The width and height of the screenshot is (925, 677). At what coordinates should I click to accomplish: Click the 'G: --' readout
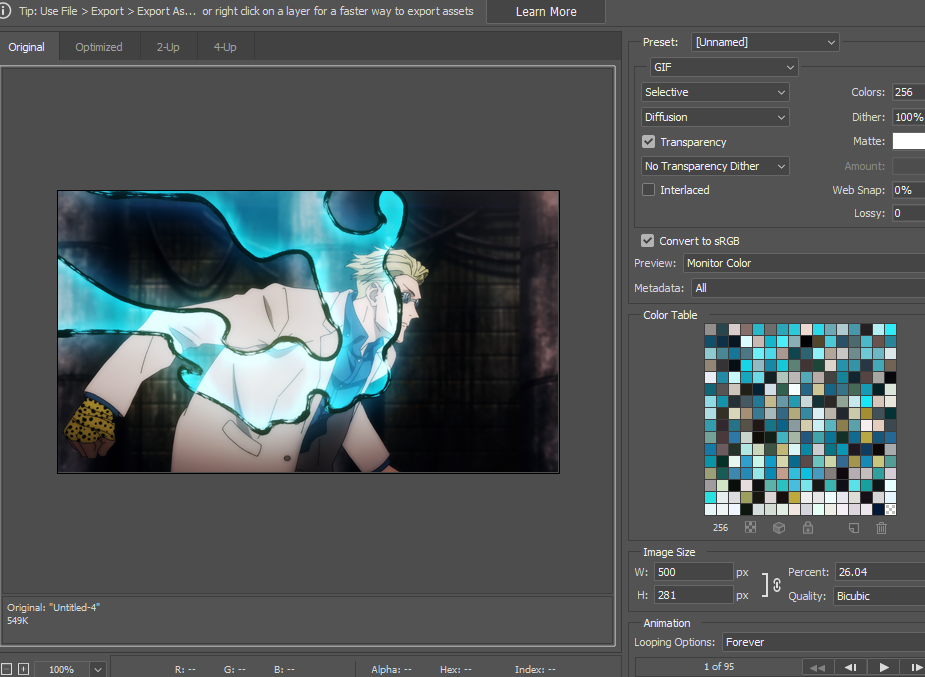point(235,669)
